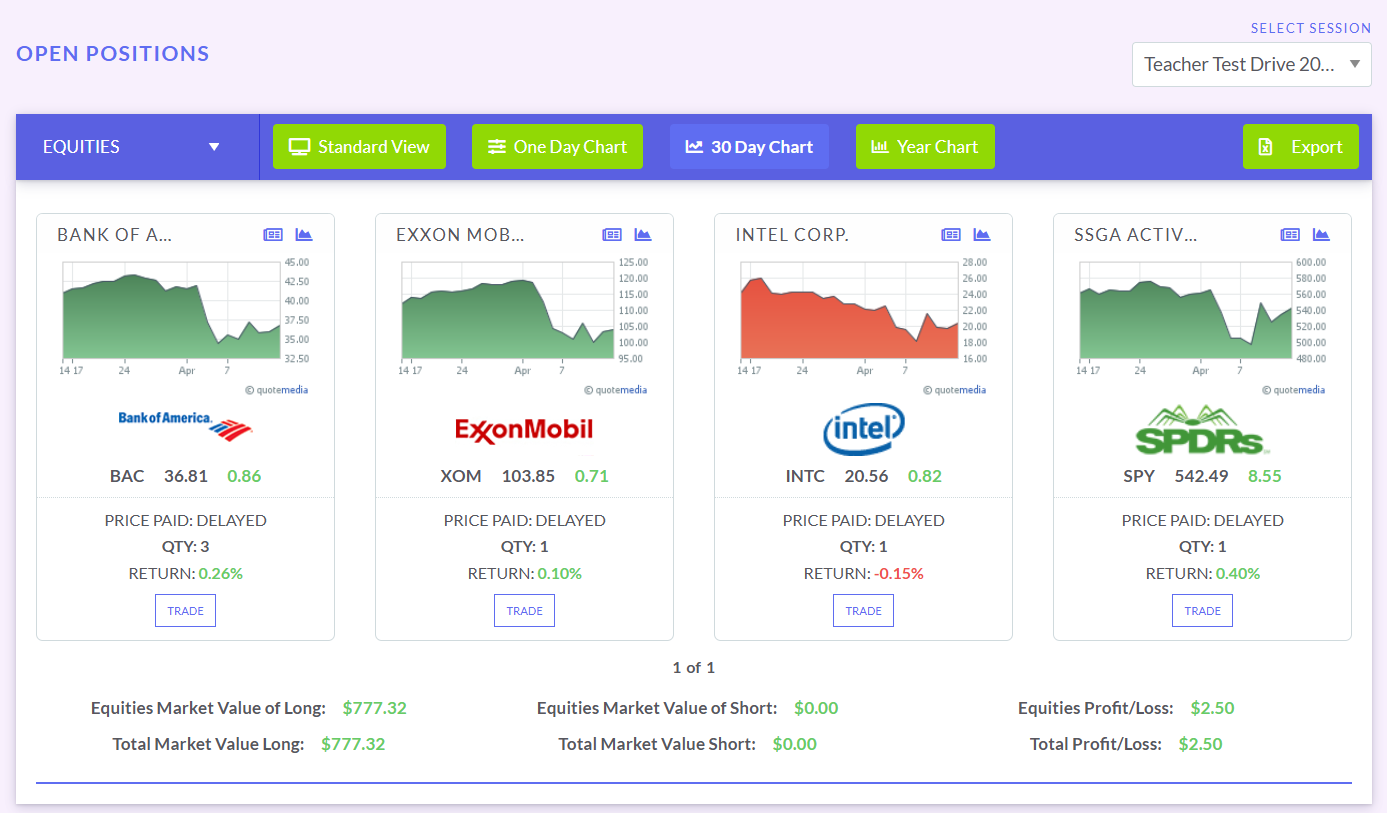Viewport: 1387px width, 813px height.
Task: Click BAC return value 0.26%
Action: [x=220, y=574]
